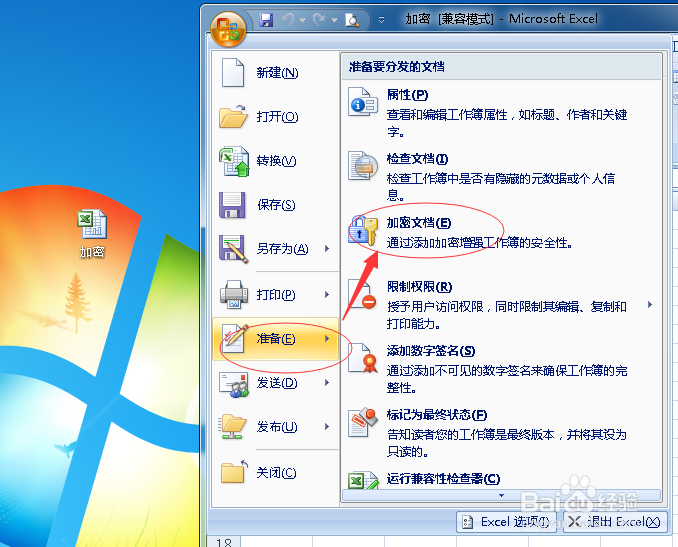Click the 发送(D) mail people icon
This screenshot has width=678, height=547.
tap(234, 384)
